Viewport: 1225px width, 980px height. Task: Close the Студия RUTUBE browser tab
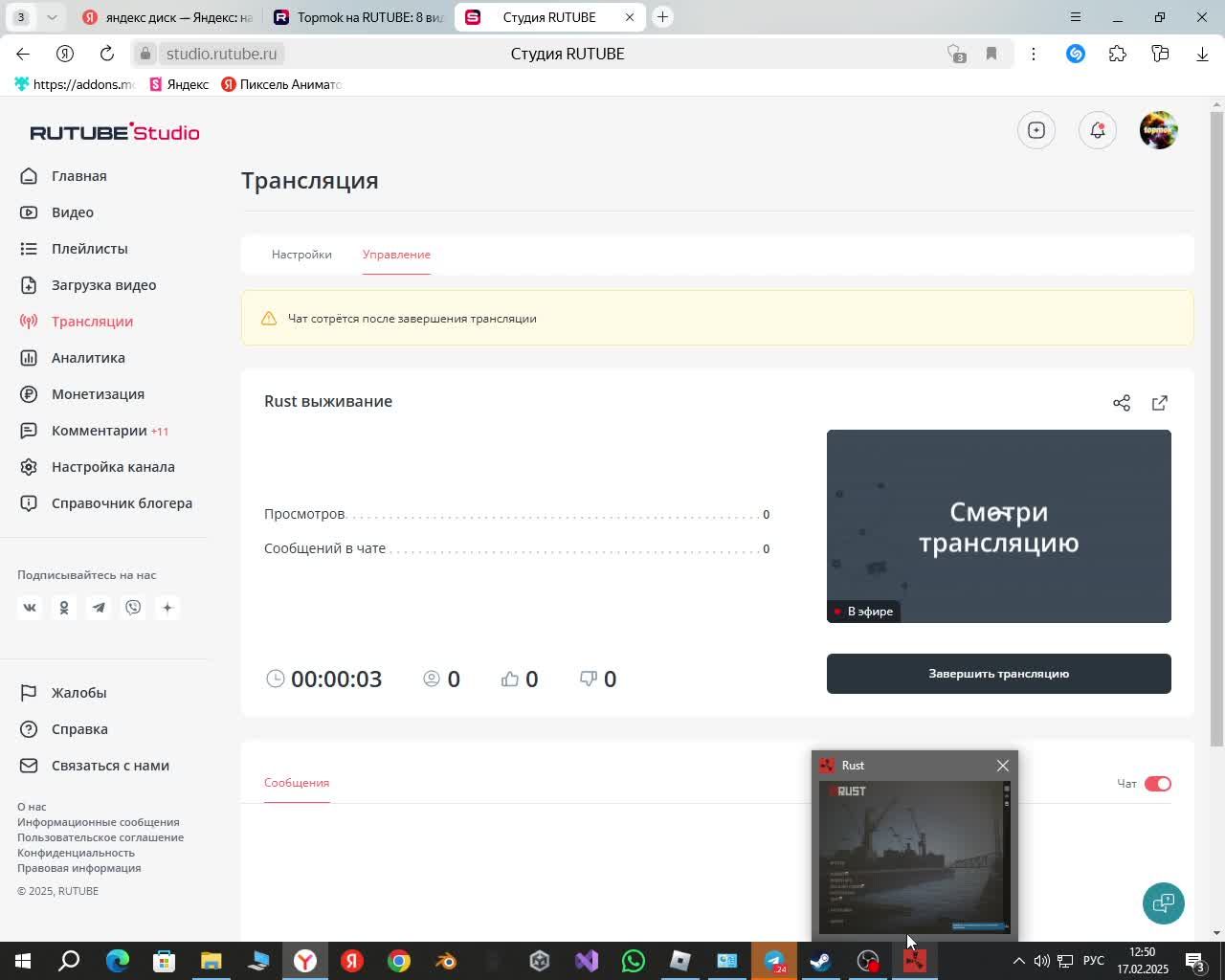pos(630,17)
